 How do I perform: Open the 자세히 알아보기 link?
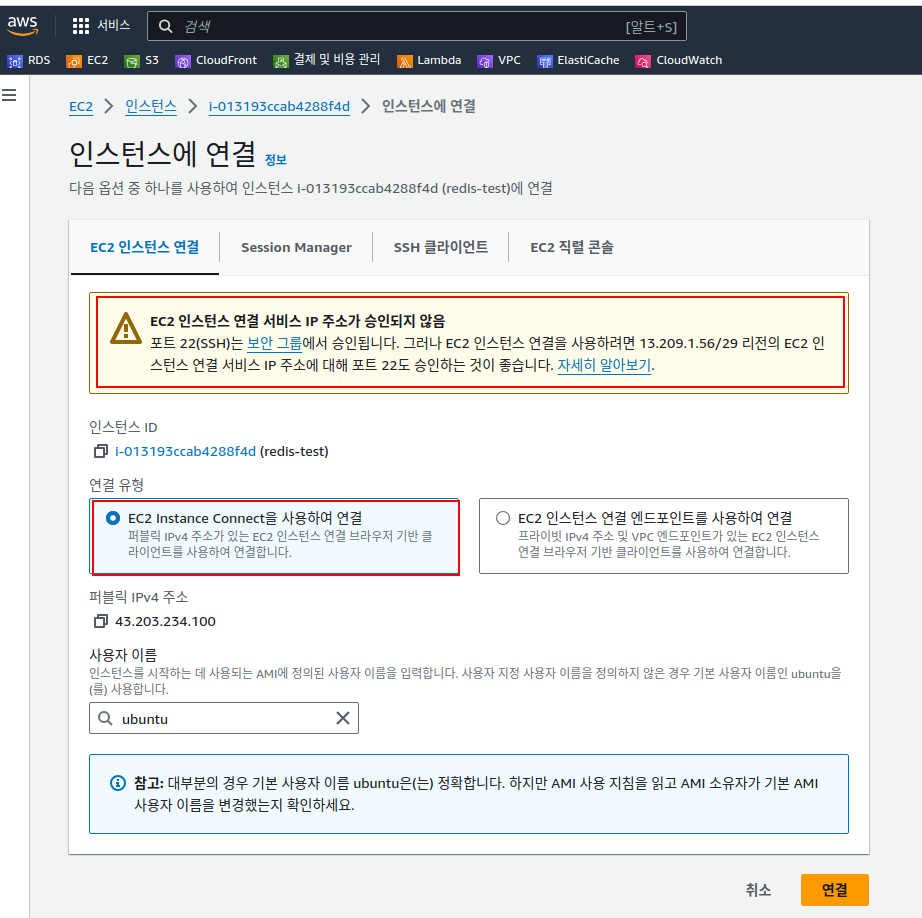click(604, 365)
